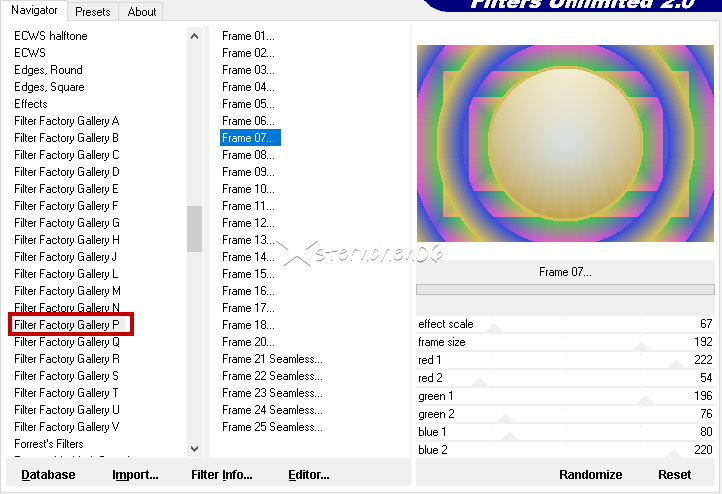Viewport: 722px width, 494px height.
Task: Click the category list scroll-down arrow
Action: [194, 448]
